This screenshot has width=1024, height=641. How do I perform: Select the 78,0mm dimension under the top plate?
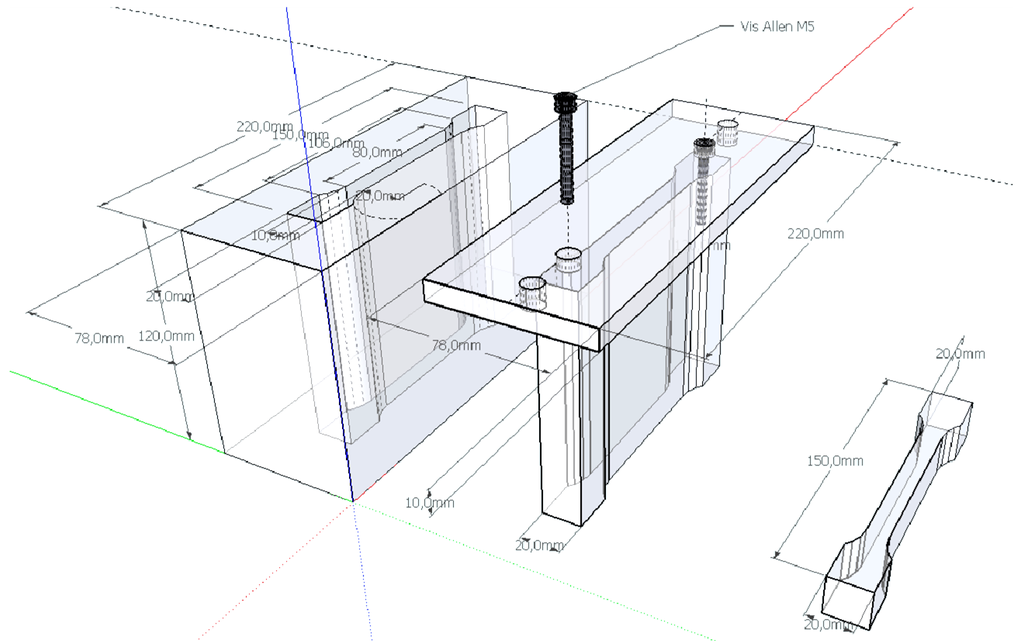[x=457, y=345]
